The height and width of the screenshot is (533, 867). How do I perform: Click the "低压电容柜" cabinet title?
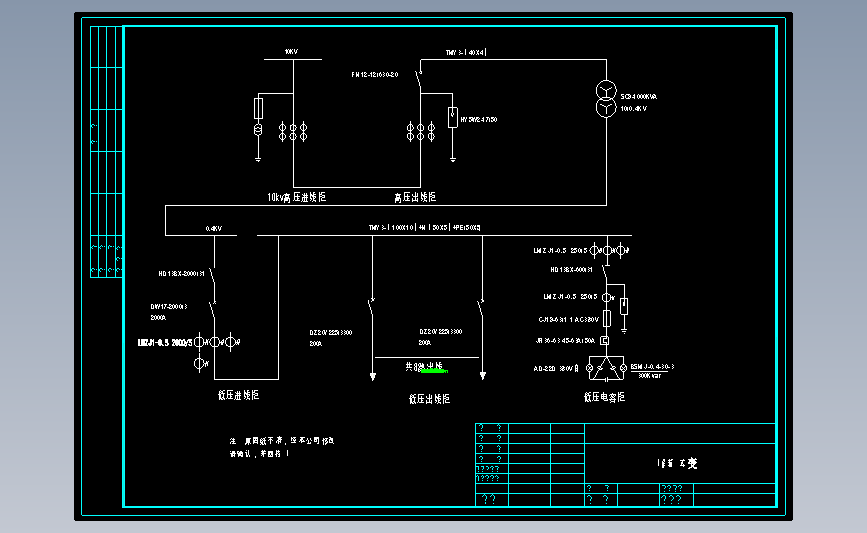604,397
